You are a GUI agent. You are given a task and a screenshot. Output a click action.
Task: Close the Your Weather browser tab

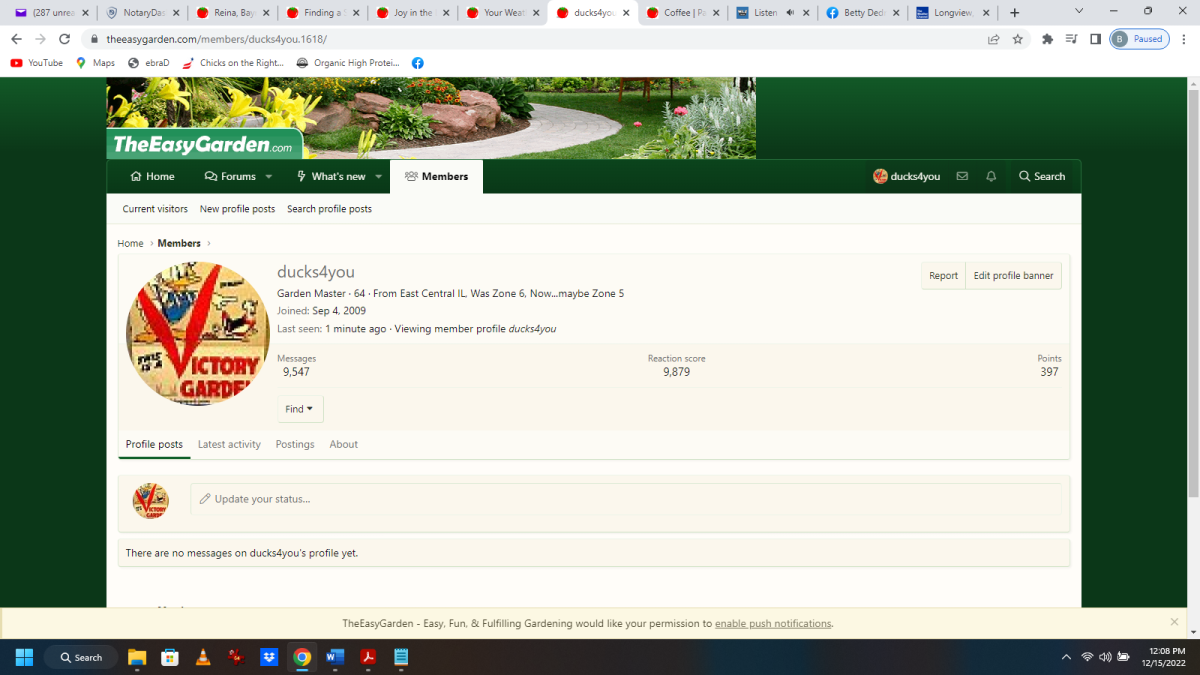[x=537, y=13]
